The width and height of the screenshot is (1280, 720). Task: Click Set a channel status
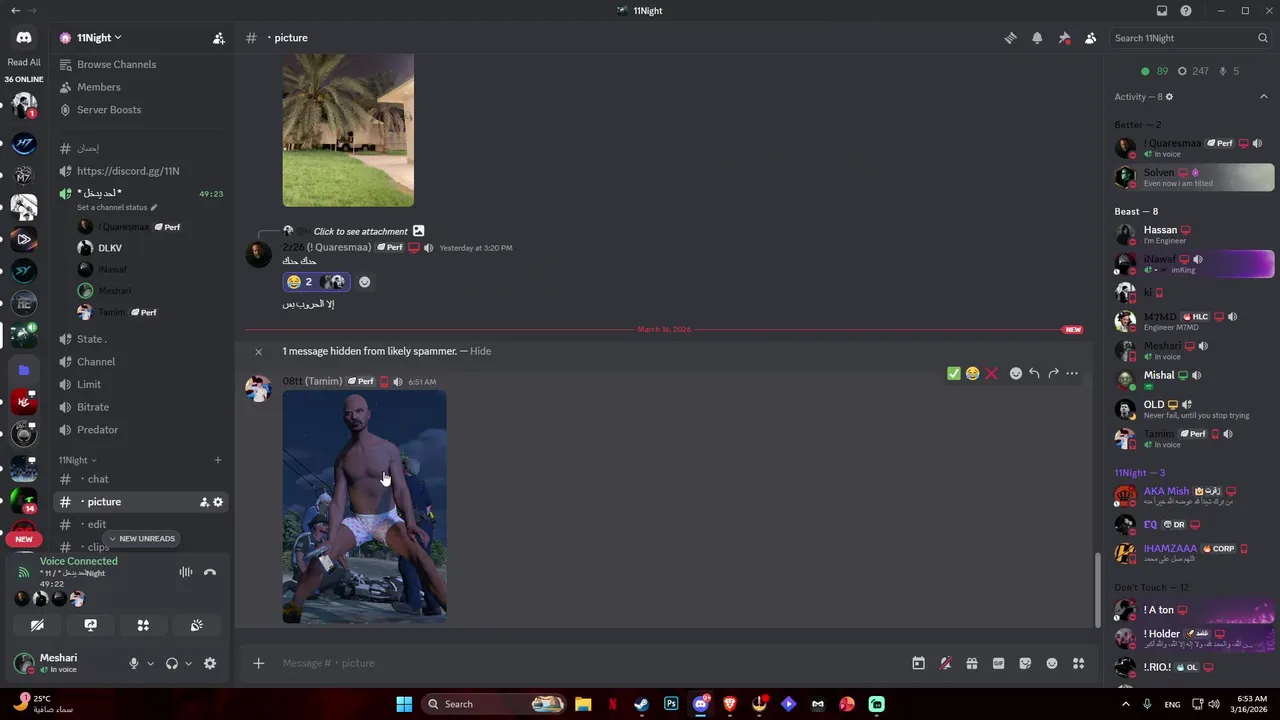tap(117, 208)
